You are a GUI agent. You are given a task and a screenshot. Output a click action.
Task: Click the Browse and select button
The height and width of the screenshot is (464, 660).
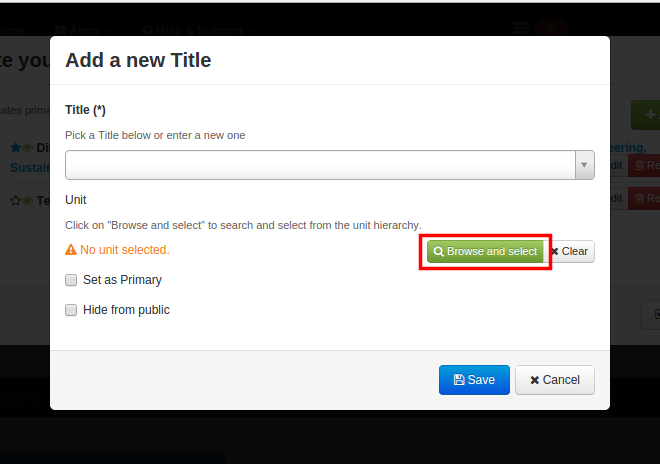coord(485,251)
